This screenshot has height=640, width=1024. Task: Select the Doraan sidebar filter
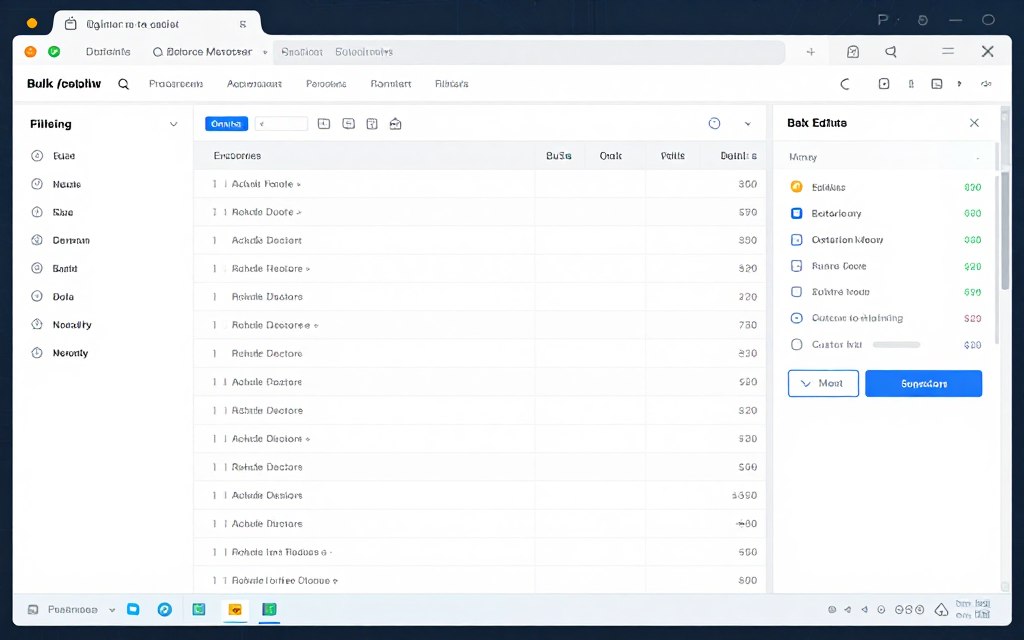tap(71, 240)
